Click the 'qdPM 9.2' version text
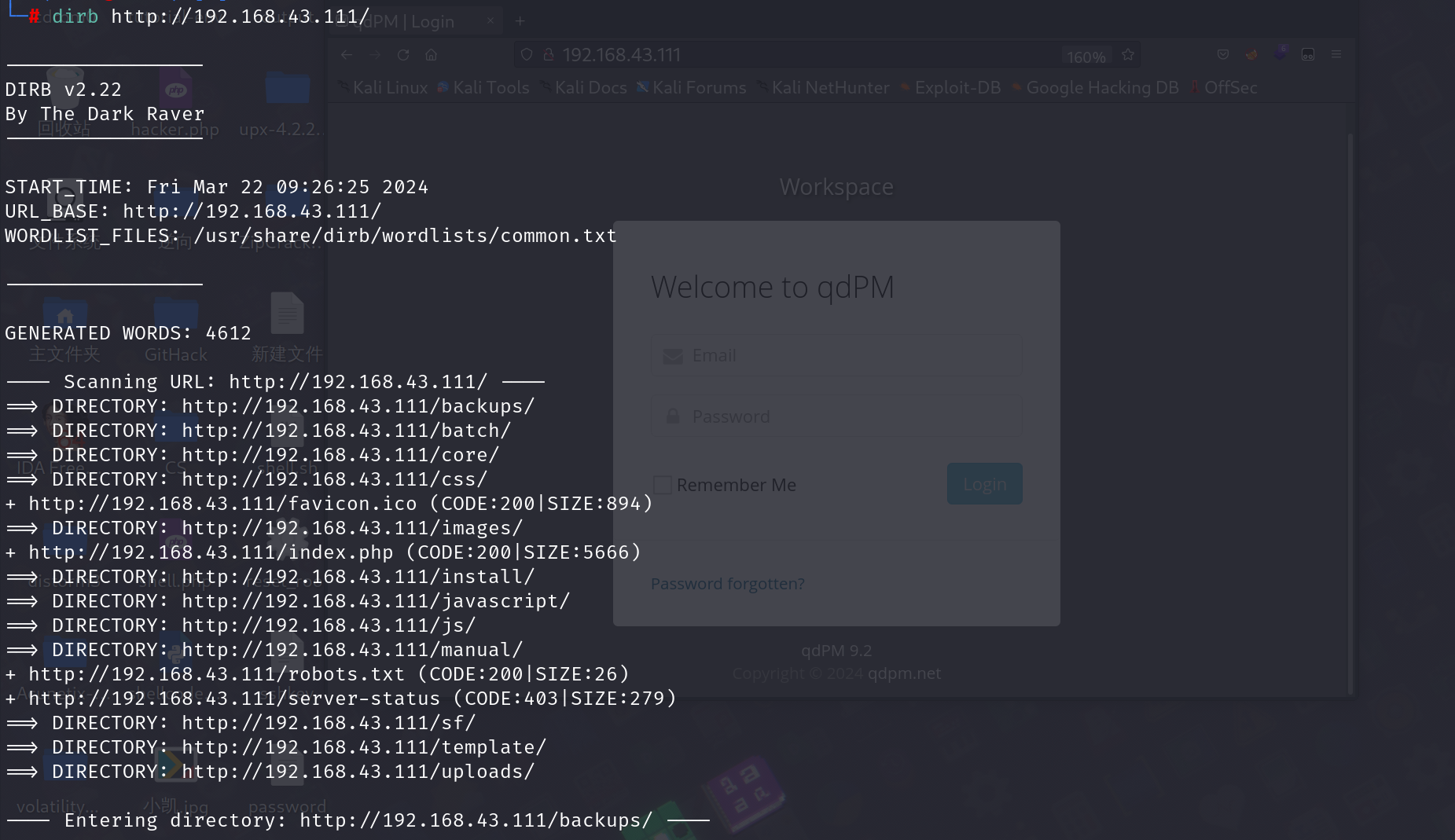Image resolution: width=1455 pixels, height=840 pixels. (x=836, y=651)
